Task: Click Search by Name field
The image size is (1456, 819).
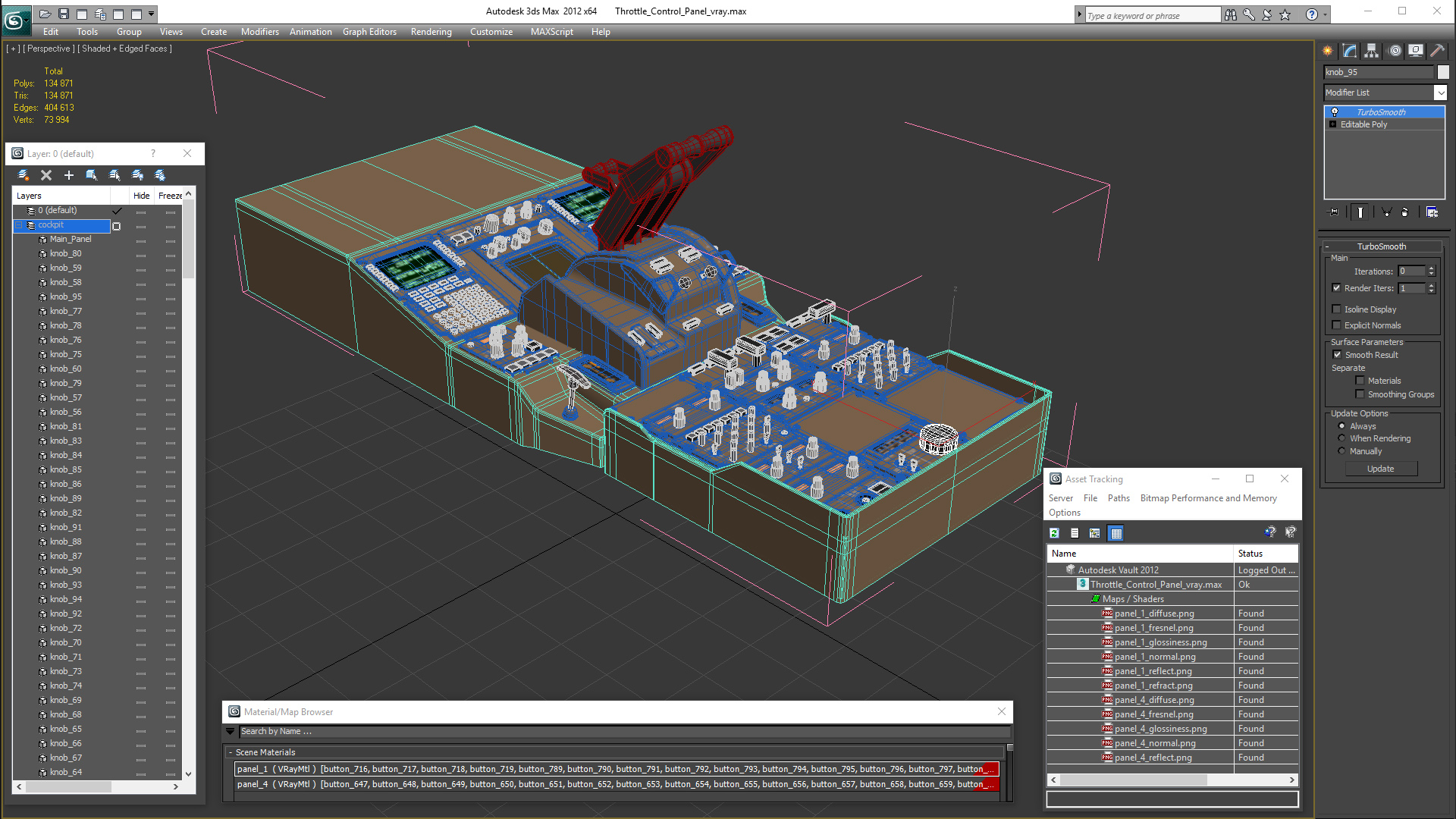Action: tap(625, 732)
